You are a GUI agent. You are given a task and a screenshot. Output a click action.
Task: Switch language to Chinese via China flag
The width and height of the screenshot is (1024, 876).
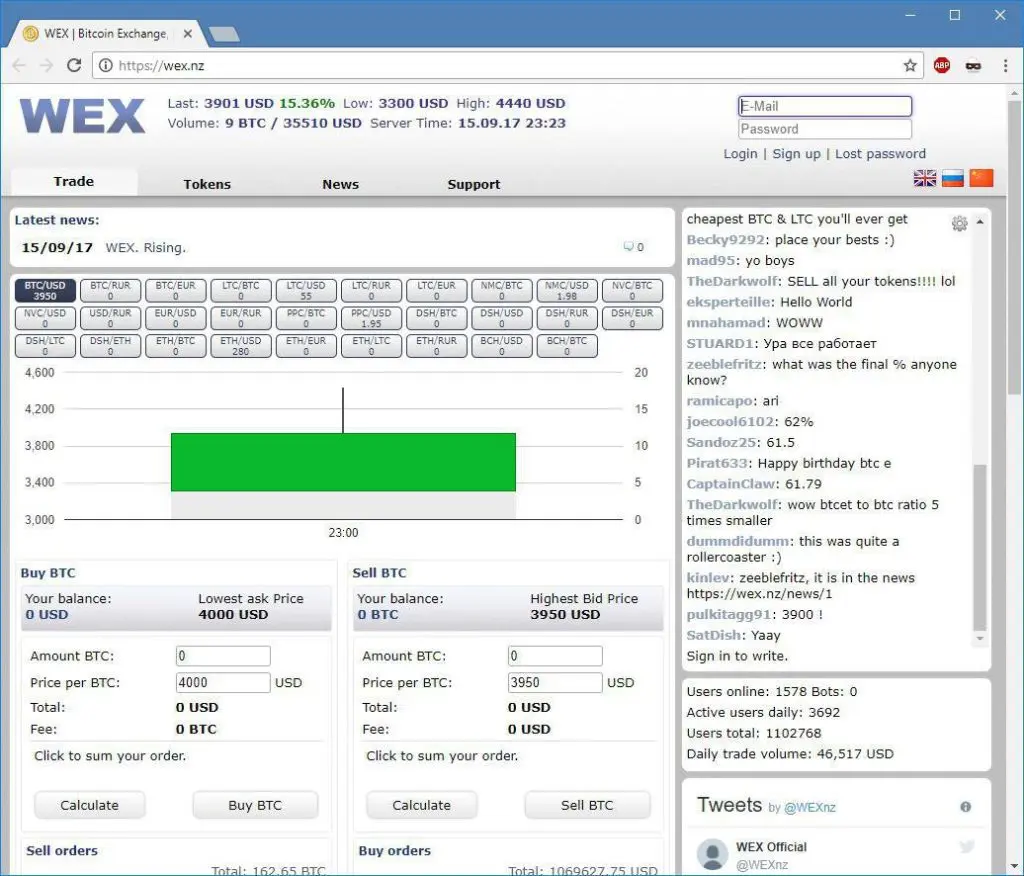coord(982,178)
